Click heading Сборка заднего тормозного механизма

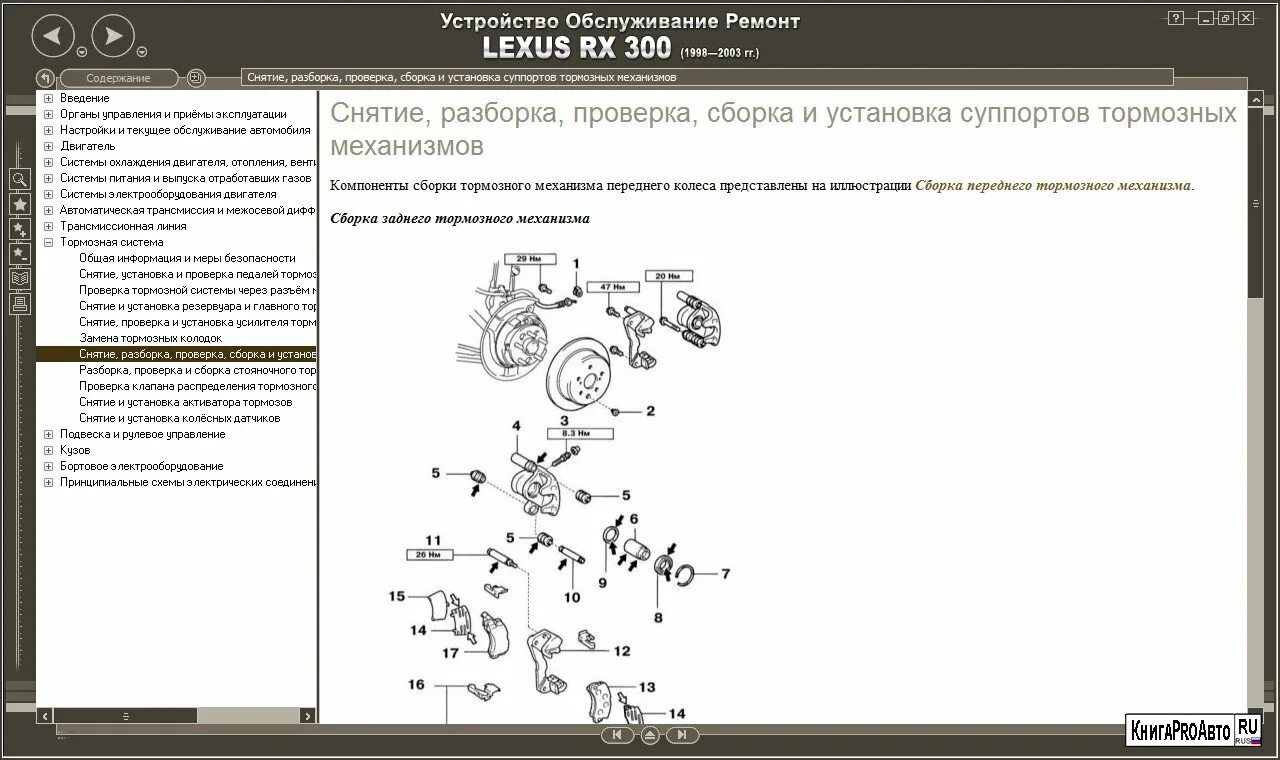point(460,218)
